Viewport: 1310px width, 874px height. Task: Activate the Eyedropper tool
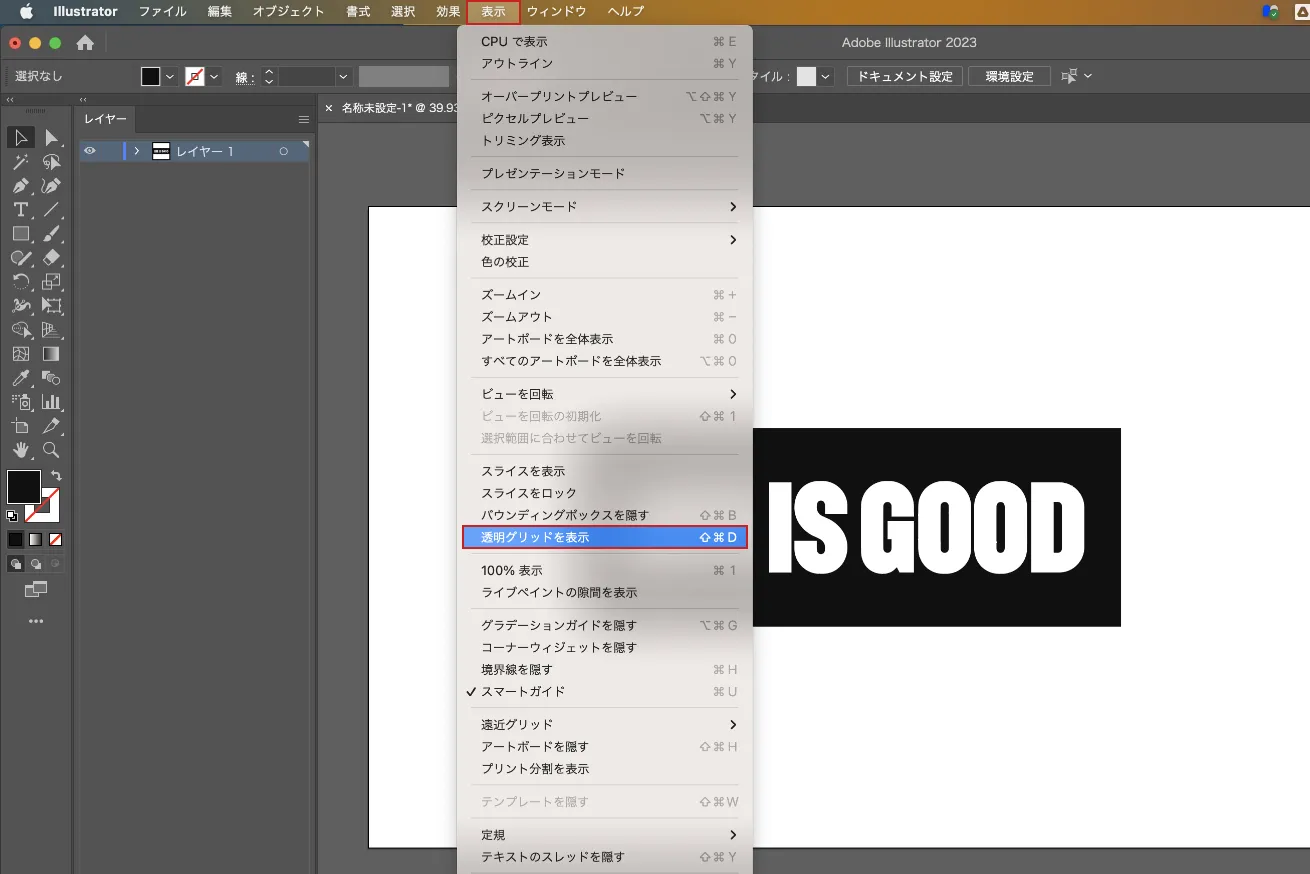[x=20, y=378]
